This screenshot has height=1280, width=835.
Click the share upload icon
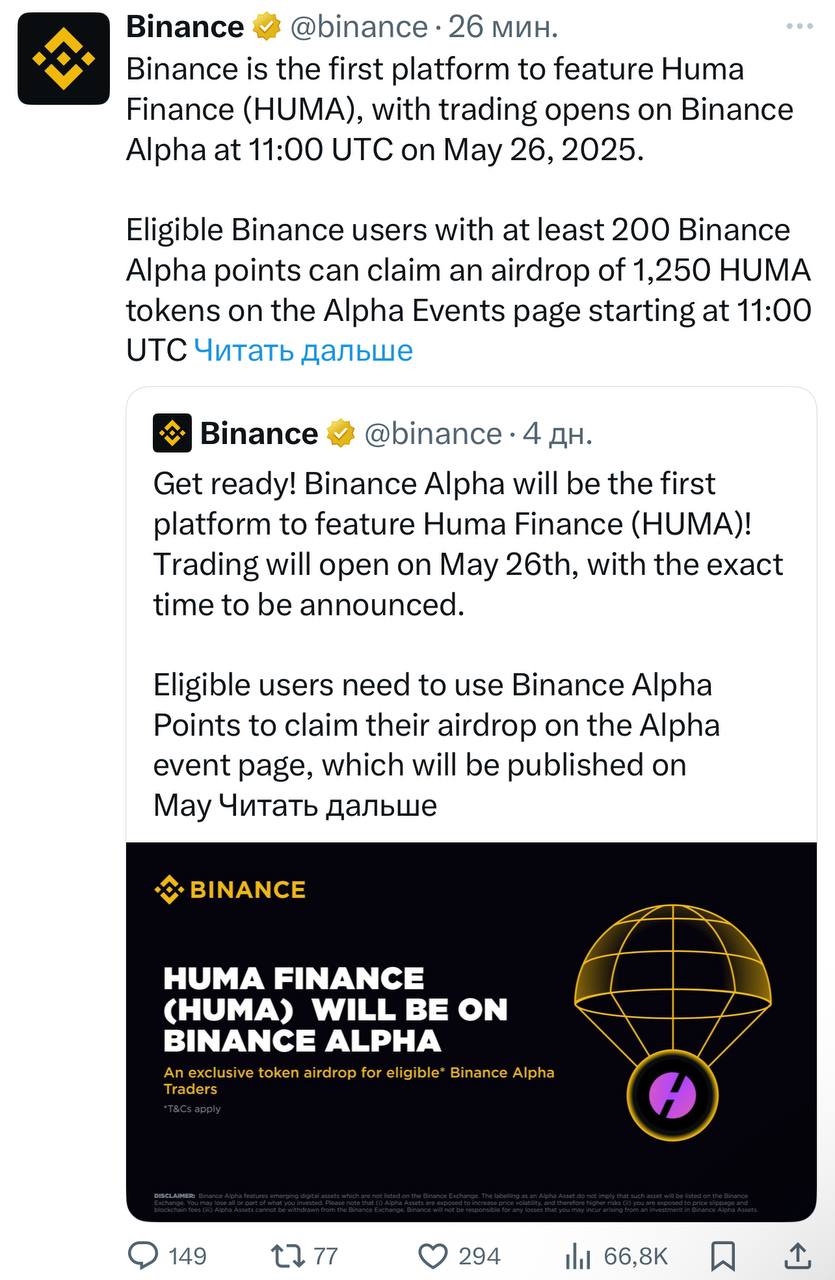(796, 1255)
